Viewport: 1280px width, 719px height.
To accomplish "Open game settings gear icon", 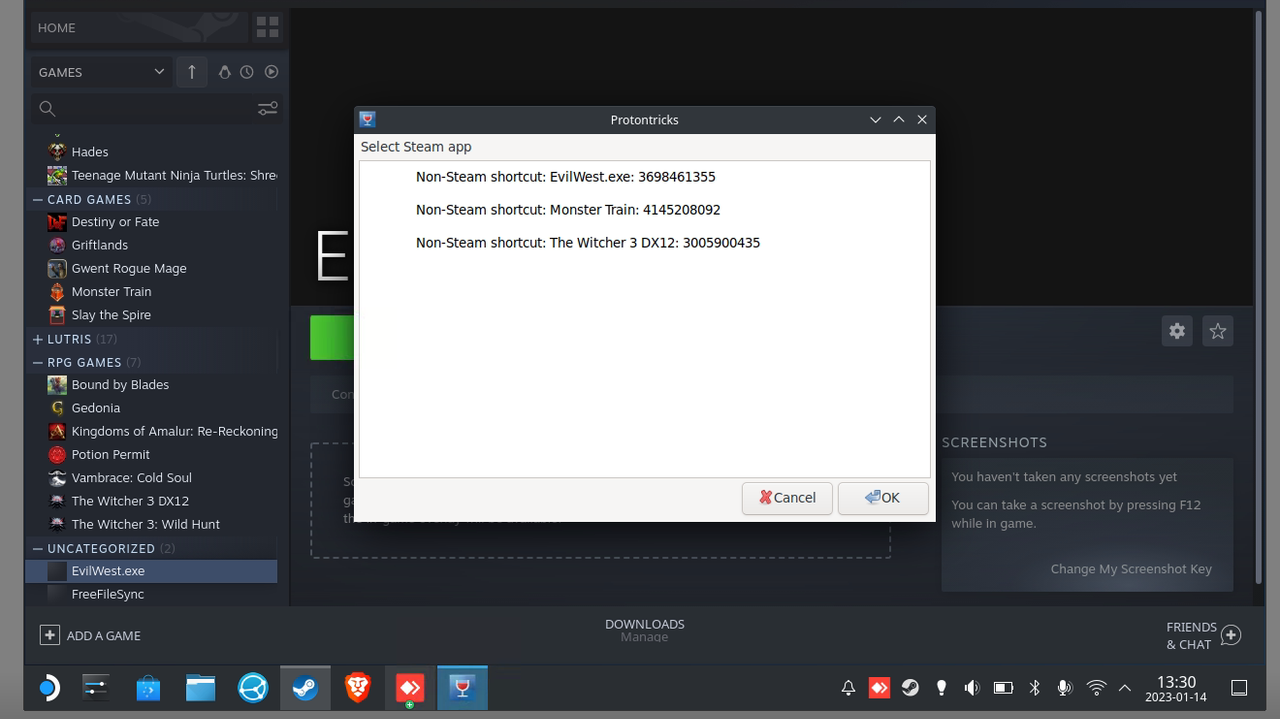I will pos(1177,331).
